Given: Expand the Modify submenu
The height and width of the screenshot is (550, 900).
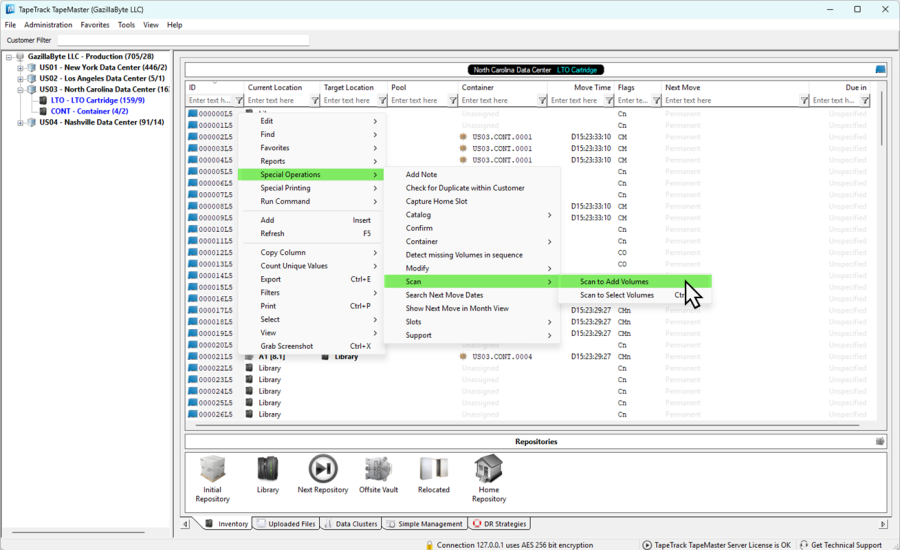Looking at the screenshot, I should pyautogui.click(x=549, y=269).
